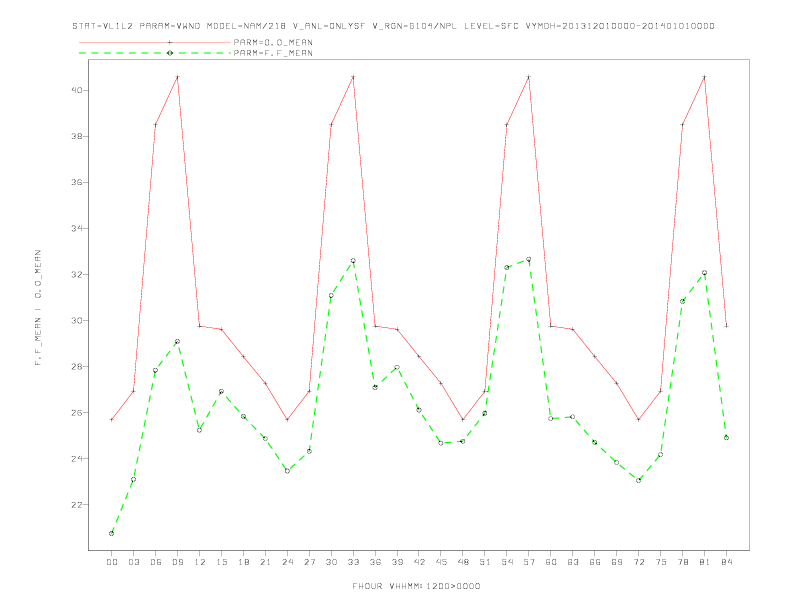Image resolution: width=792 pixels, height=612 pixels.
Task: Click the vertical y-axis label F.F_MEAN | O.O_MEAN
Action: pos(38,308)
